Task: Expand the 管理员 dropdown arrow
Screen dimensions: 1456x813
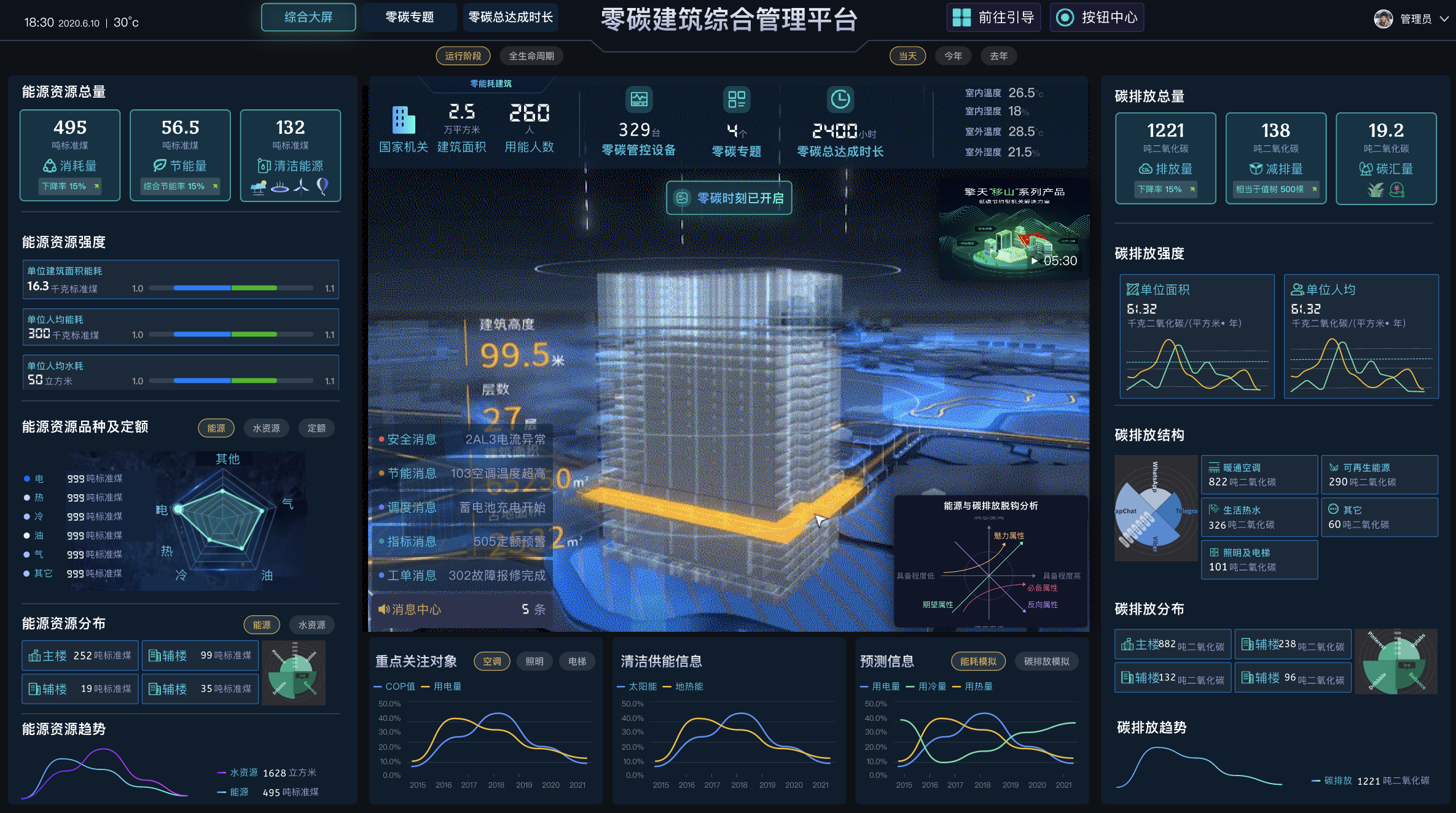Action: pyautogui.click(x=1444, y=19)
